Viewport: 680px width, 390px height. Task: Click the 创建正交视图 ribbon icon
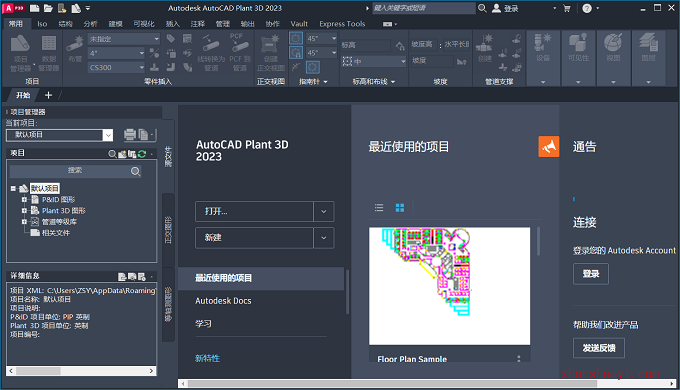point(271,53)
